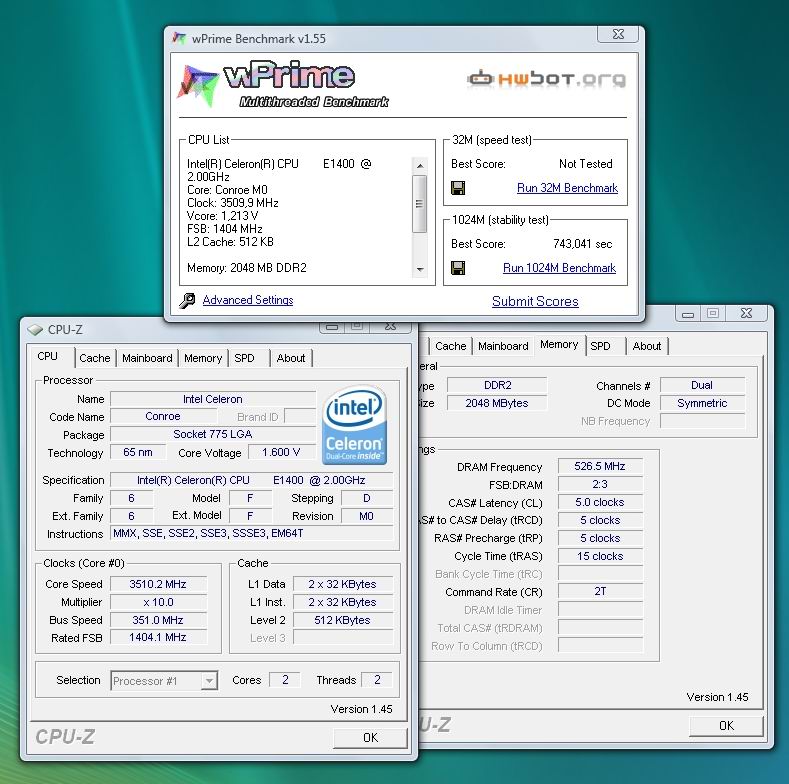Open the Run 32M Benchmark link
This screenshot has height=784, width=789.
pos(567,188)
